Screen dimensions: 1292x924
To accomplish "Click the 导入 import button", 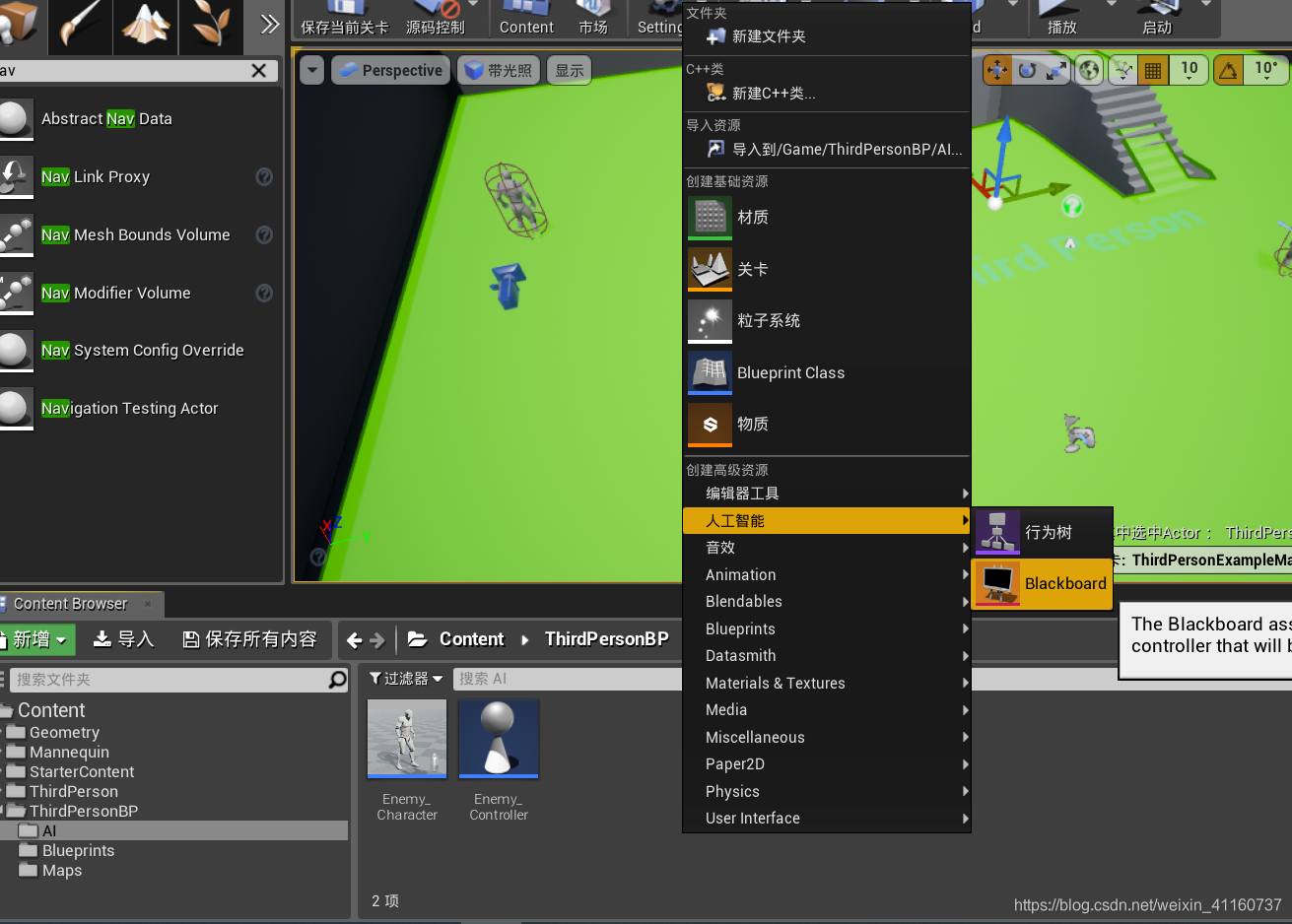I will 124,639.
